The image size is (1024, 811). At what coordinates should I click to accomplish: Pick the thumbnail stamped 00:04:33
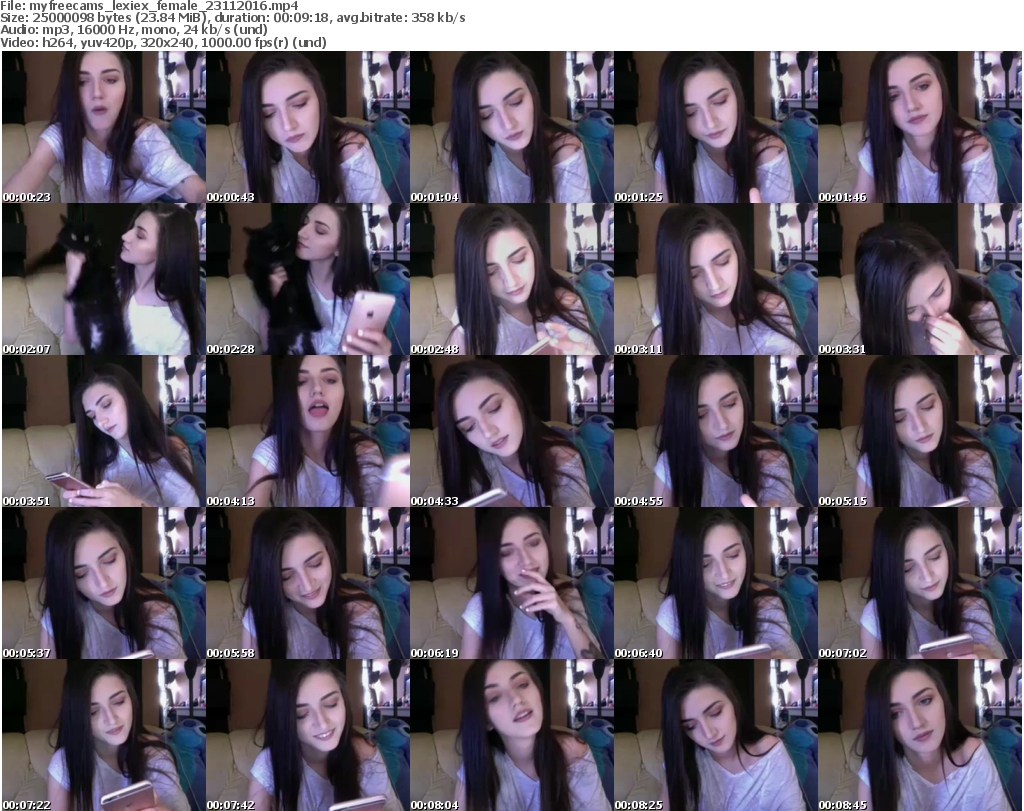(512, 432)
